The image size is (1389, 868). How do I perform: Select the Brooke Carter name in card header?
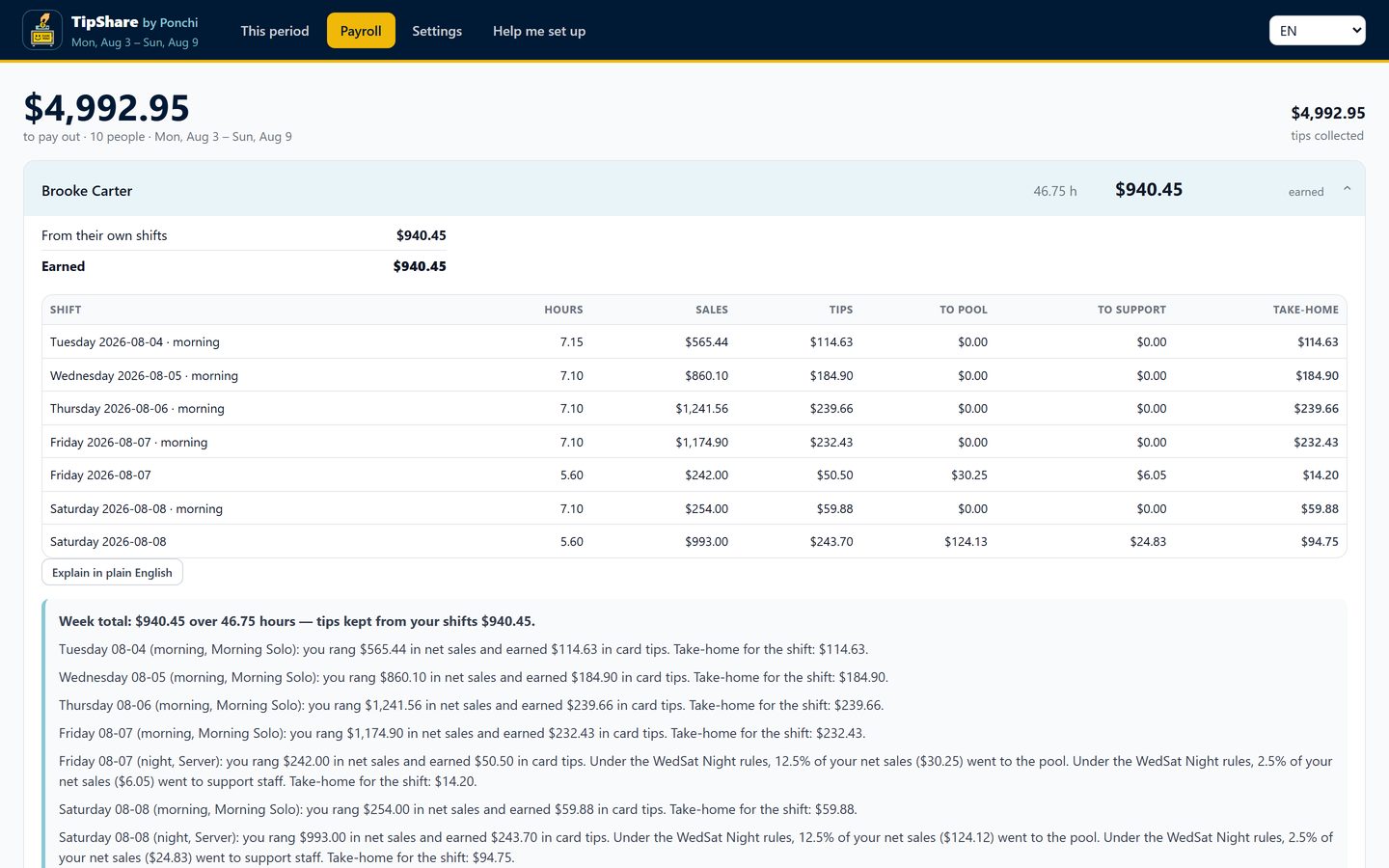click(x=87, y=191)
